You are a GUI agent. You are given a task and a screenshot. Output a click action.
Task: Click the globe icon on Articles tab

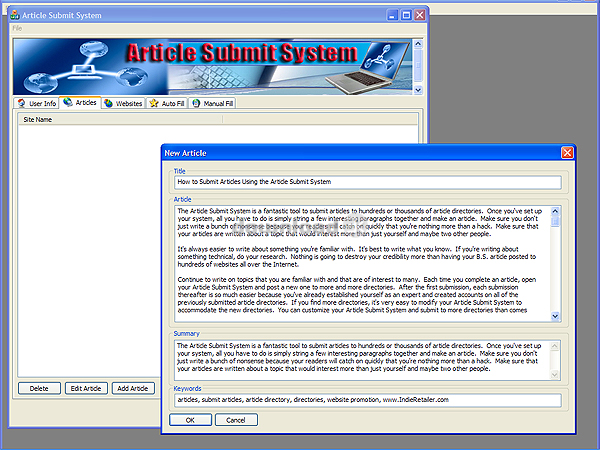click(68, 102)
